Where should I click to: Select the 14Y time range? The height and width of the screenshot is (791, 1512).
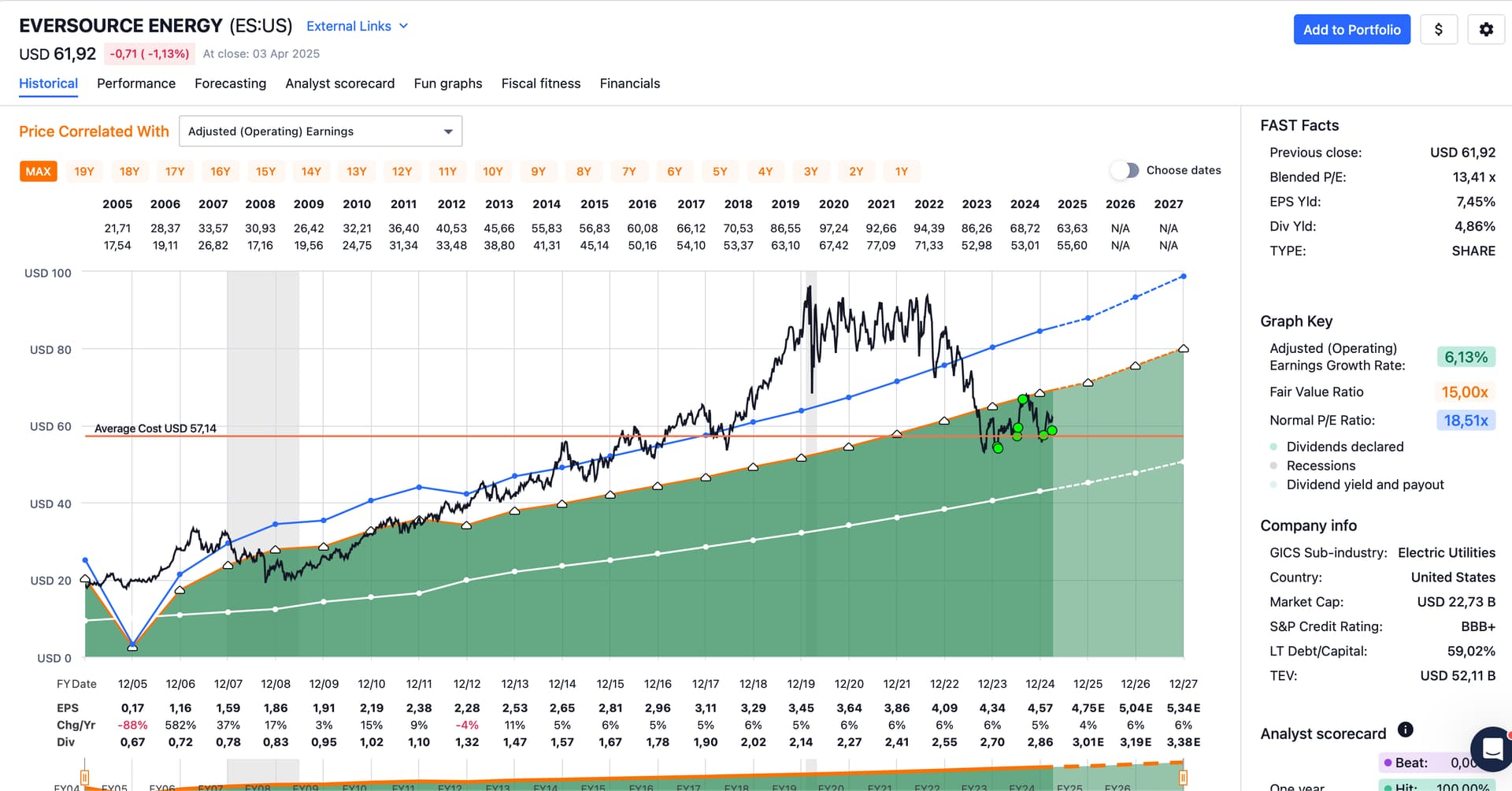(x=311, y=172)
